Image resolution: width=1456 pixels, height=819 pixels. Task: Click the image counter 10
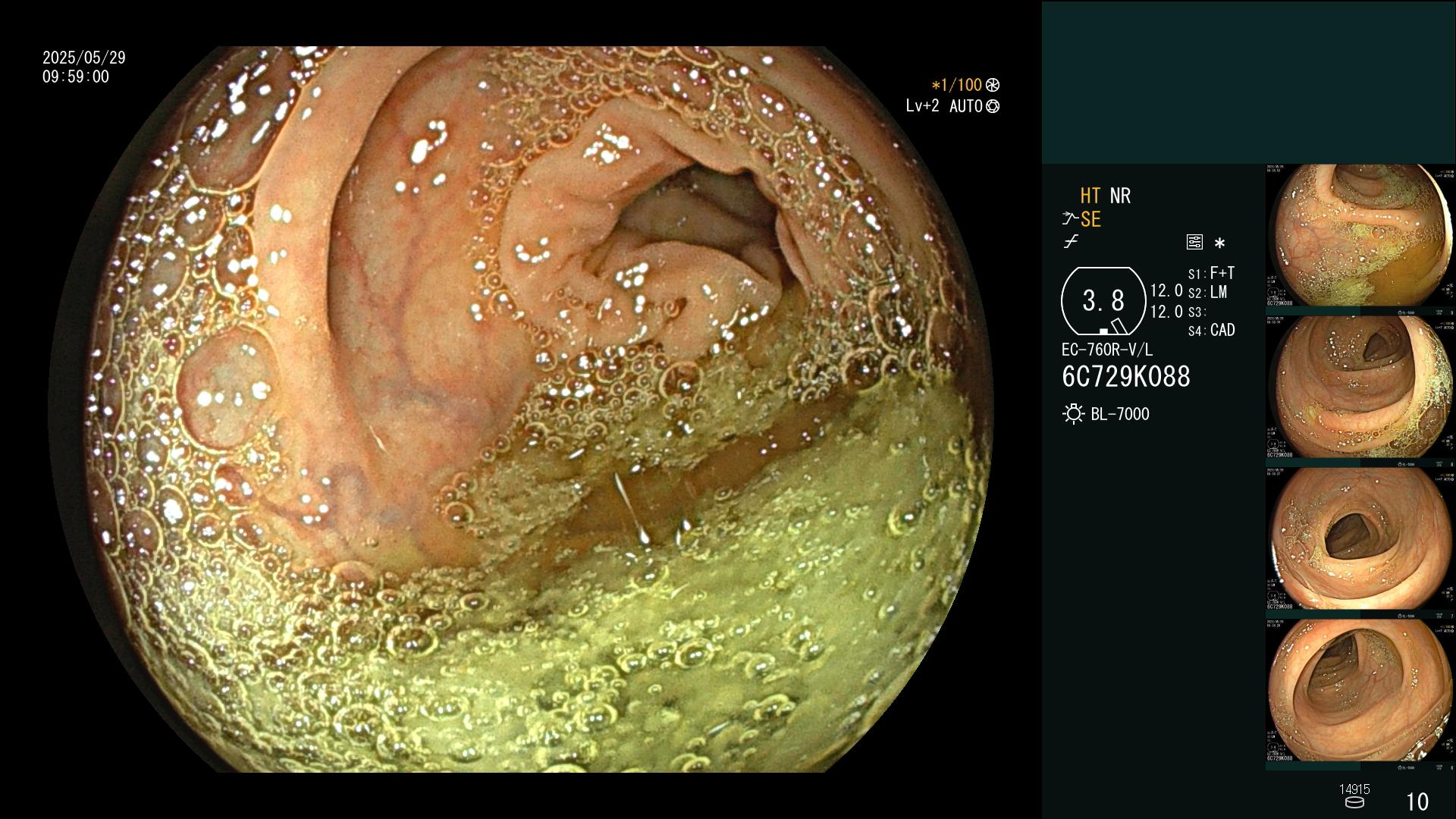coord(1417,802)
